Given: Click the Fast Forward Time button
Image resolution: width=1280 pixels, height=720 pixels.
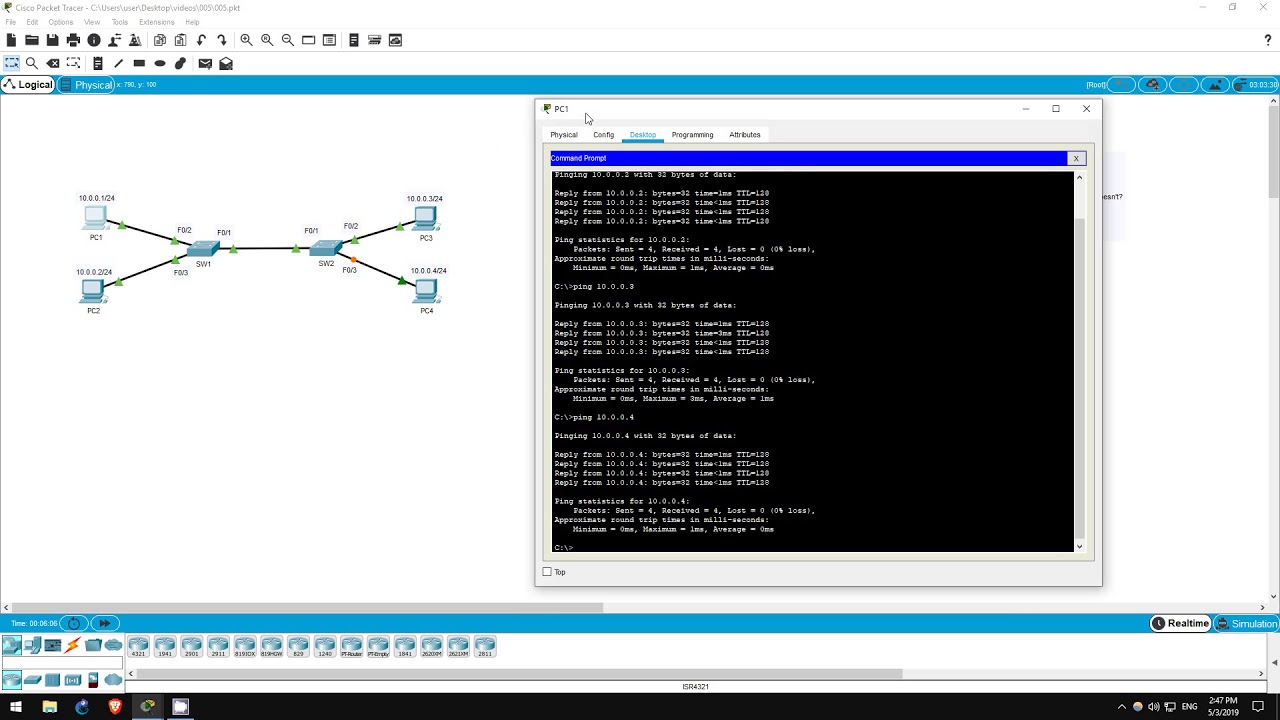Looking at the screenshot, I should coord(104,623).
